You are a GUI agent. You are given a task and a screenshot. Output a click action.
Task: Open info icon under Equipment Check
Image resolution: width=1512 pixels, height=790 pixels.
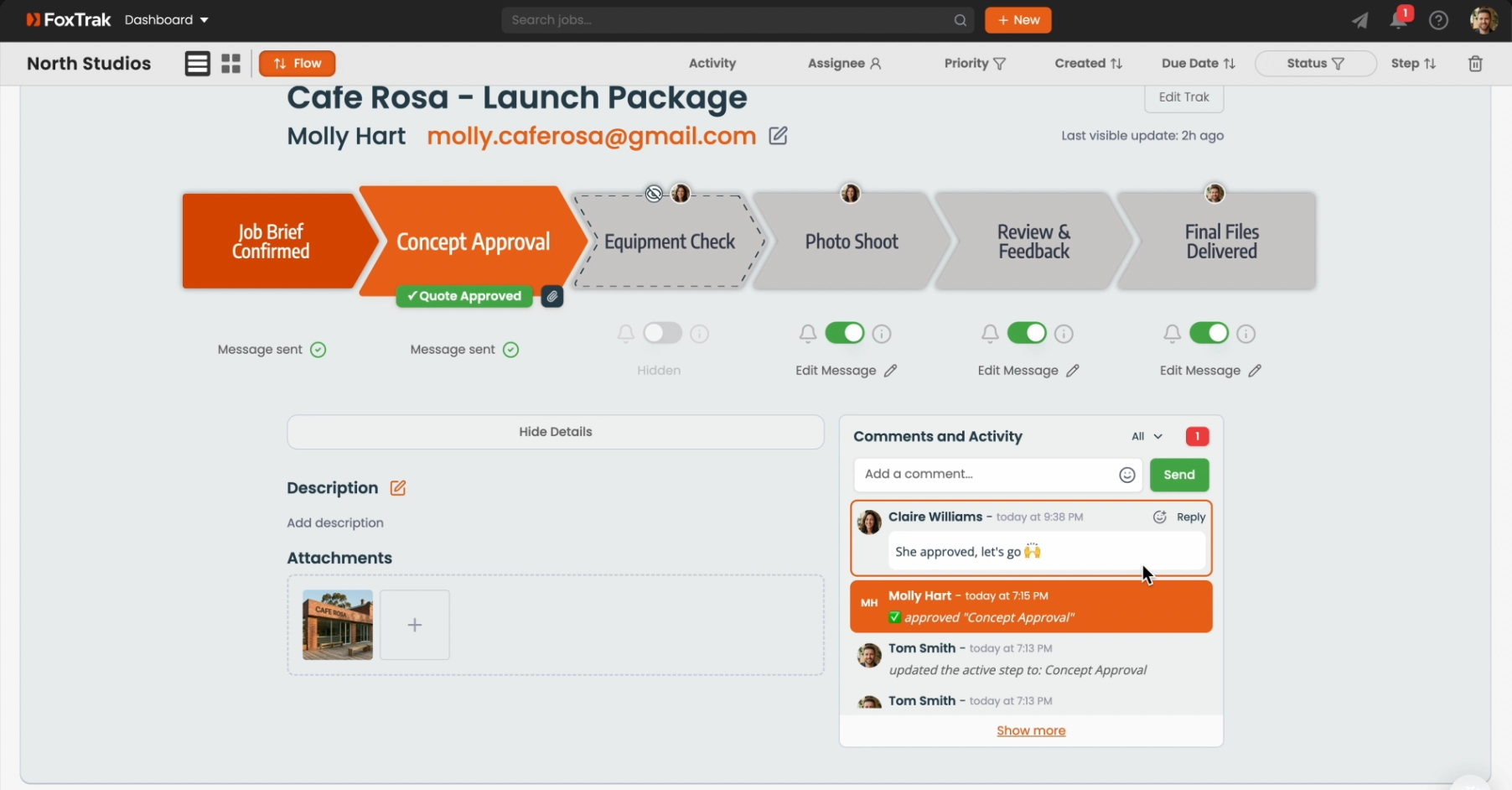point(700,334)
